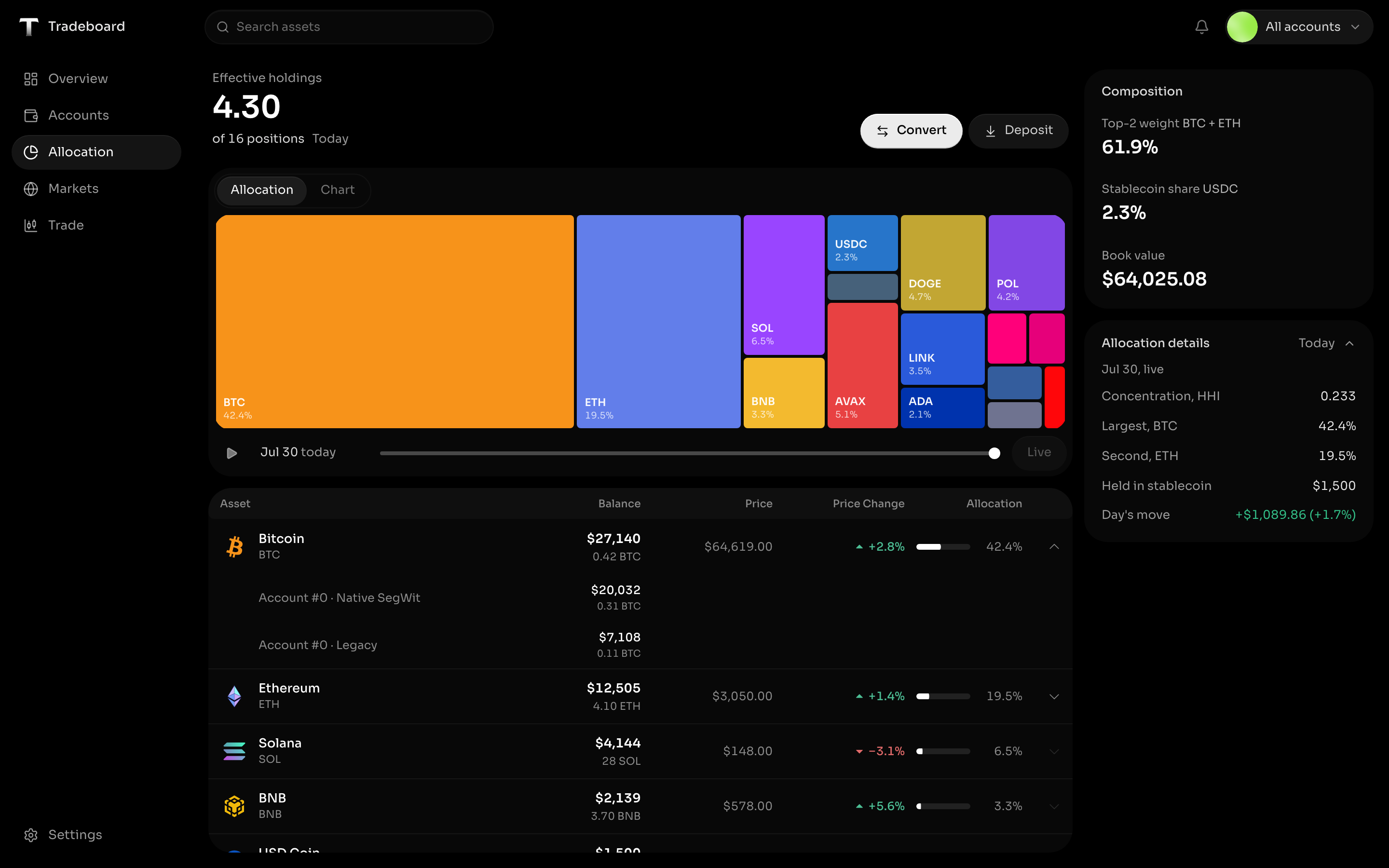This screenshot has width=1389, height=868.
Task: Click the timeline slider handle
Action: coord(994,453)
